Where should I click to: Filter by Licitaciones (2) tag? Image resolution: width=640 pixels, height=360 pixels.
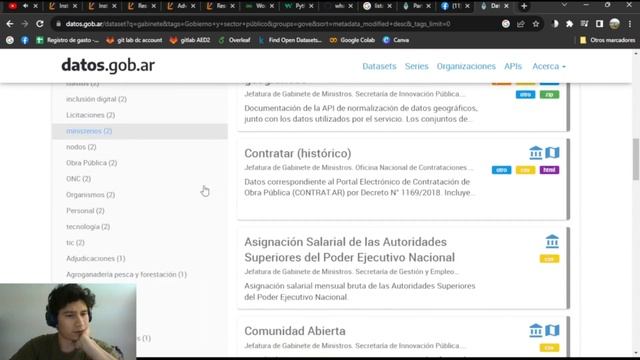click(91, 115)
